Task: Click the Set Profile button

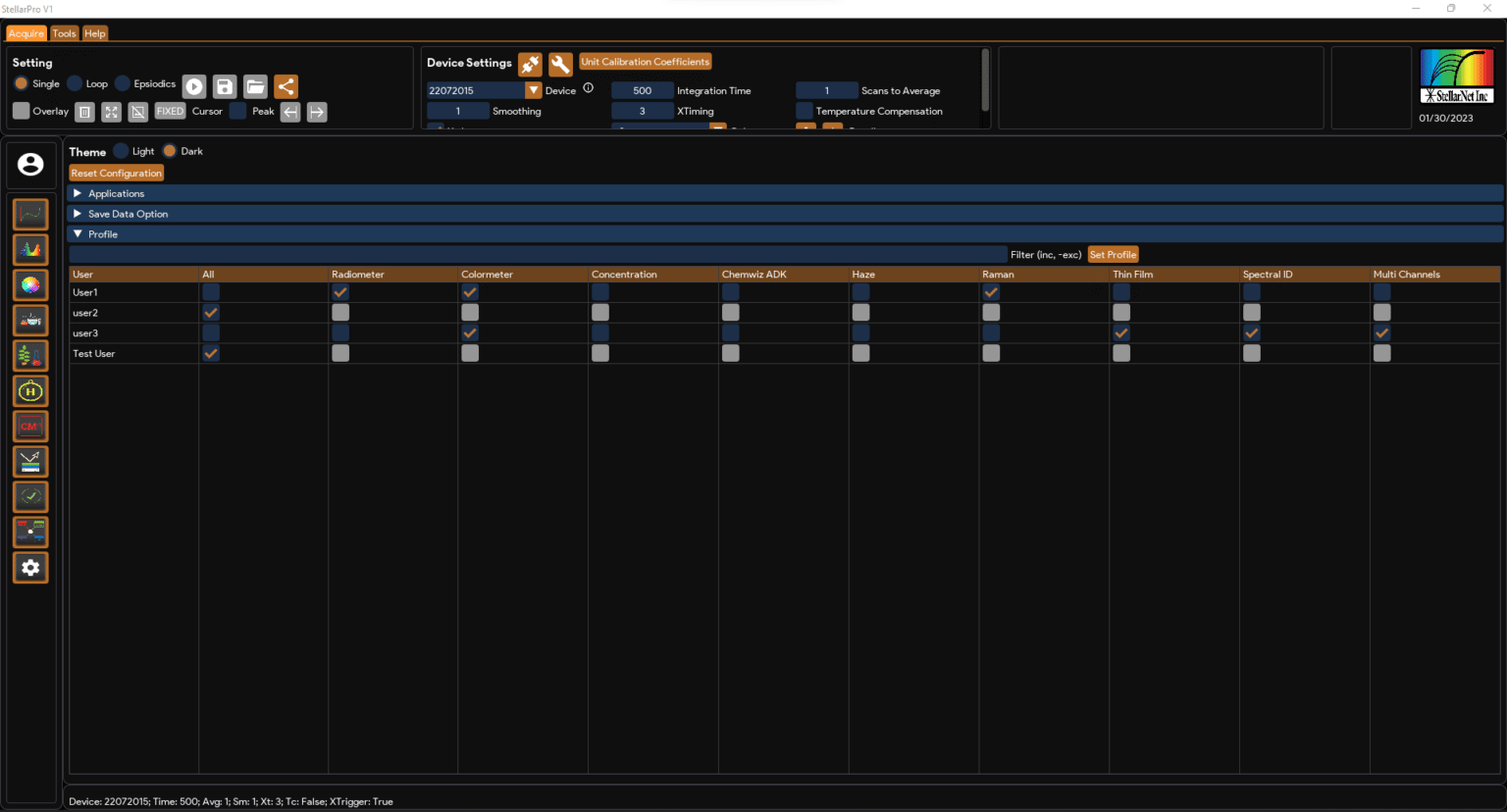Action: click(x=1113, y=254)
